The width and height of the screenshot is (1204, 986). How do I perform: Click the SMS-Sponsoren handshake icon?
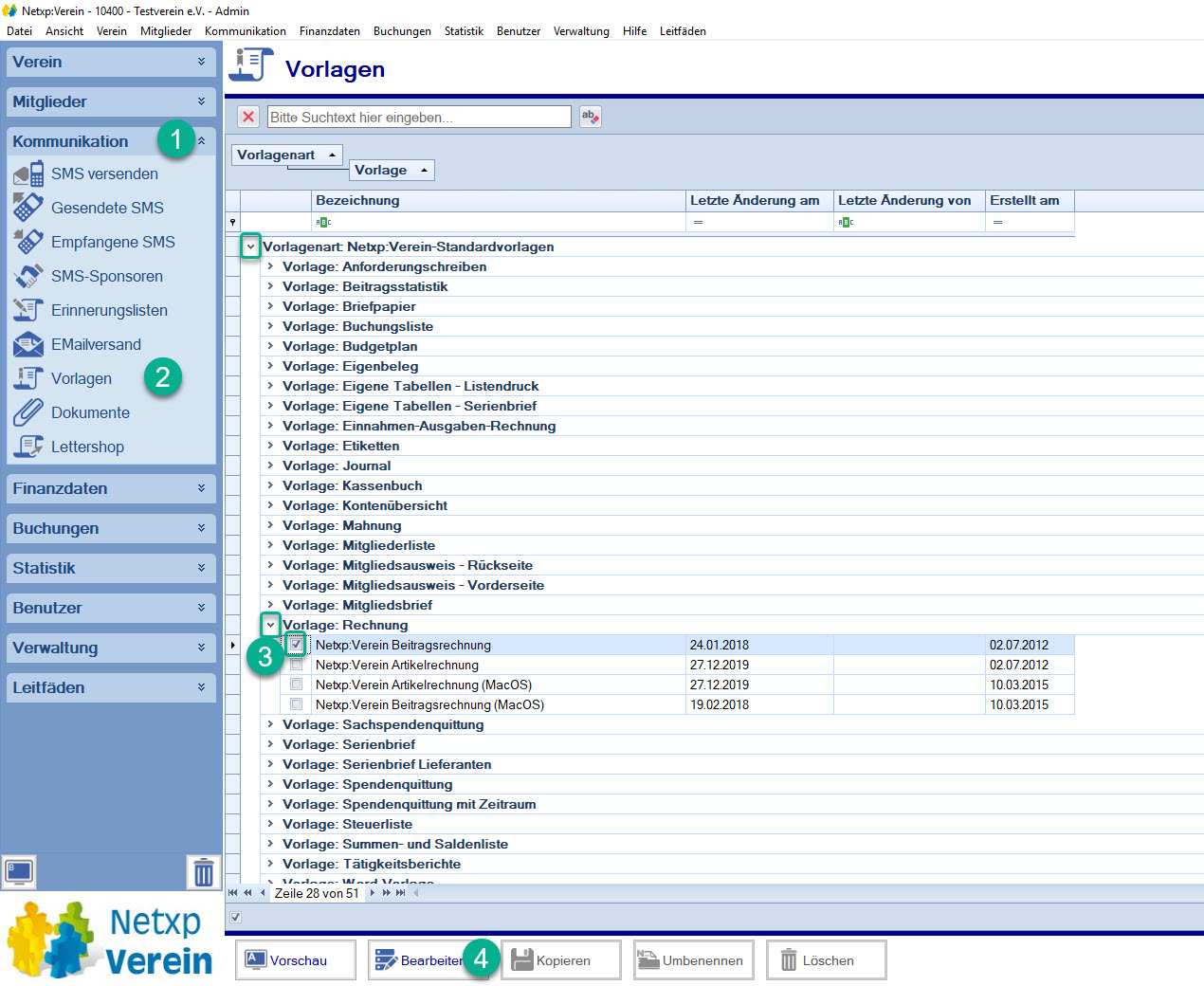pyautogui.click(x=28, y=276)
